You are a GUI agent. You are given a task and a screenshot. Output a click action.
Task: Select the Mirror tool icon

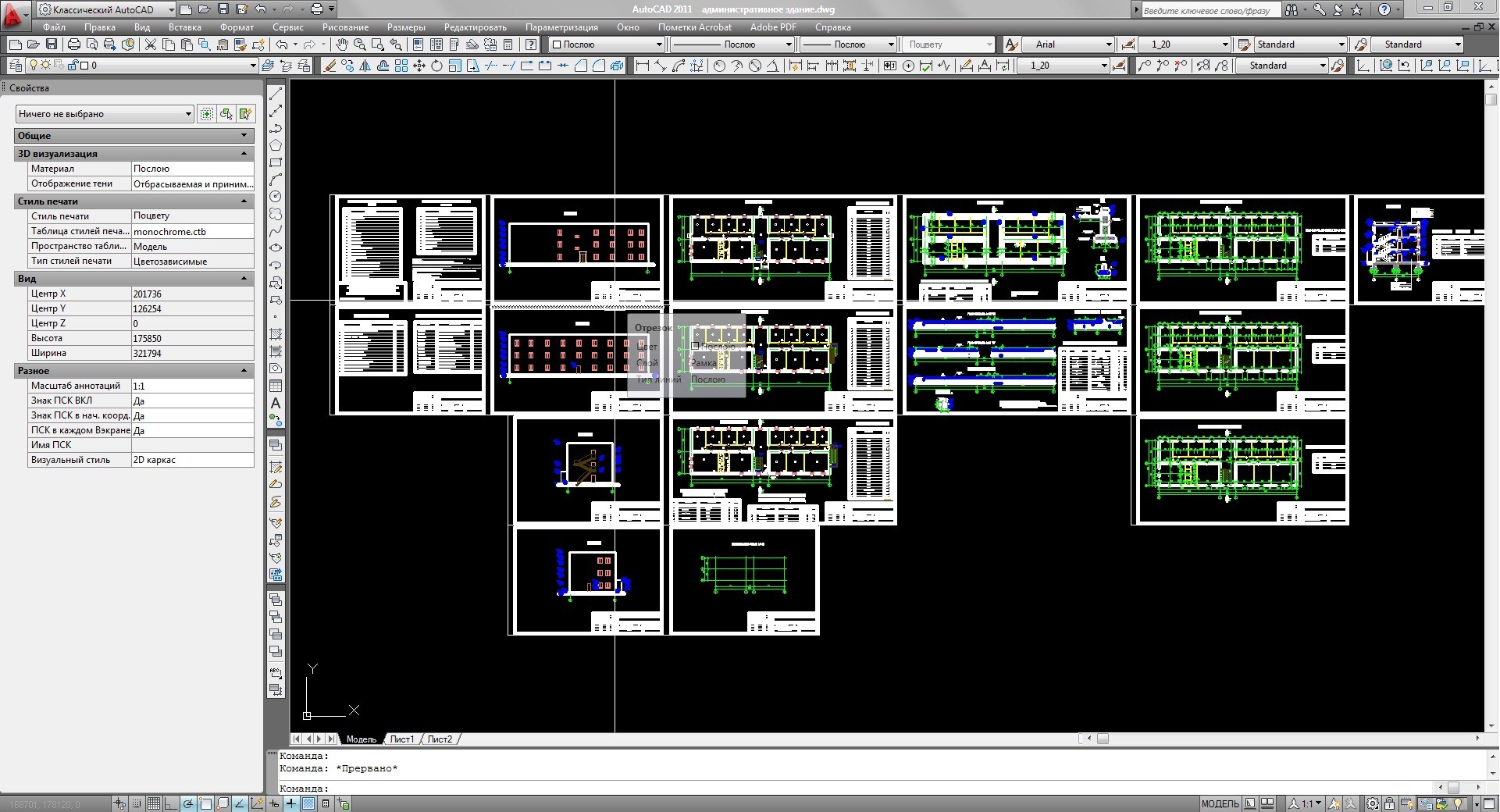click(365, 66)
